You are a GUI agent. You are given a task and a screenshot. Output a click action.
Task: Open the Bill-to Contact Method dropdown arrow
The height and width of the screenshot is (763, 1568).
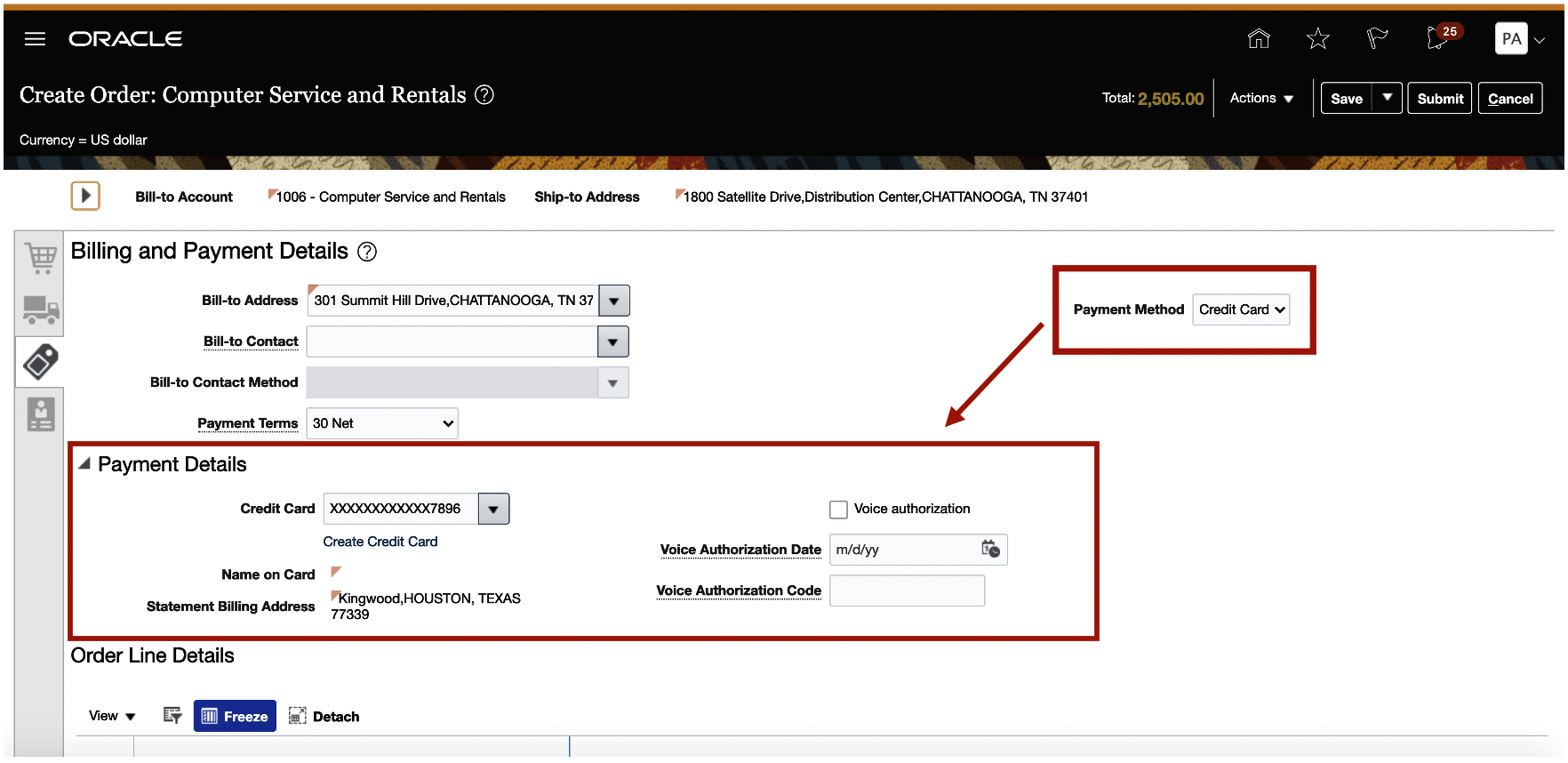pos(612,382)
